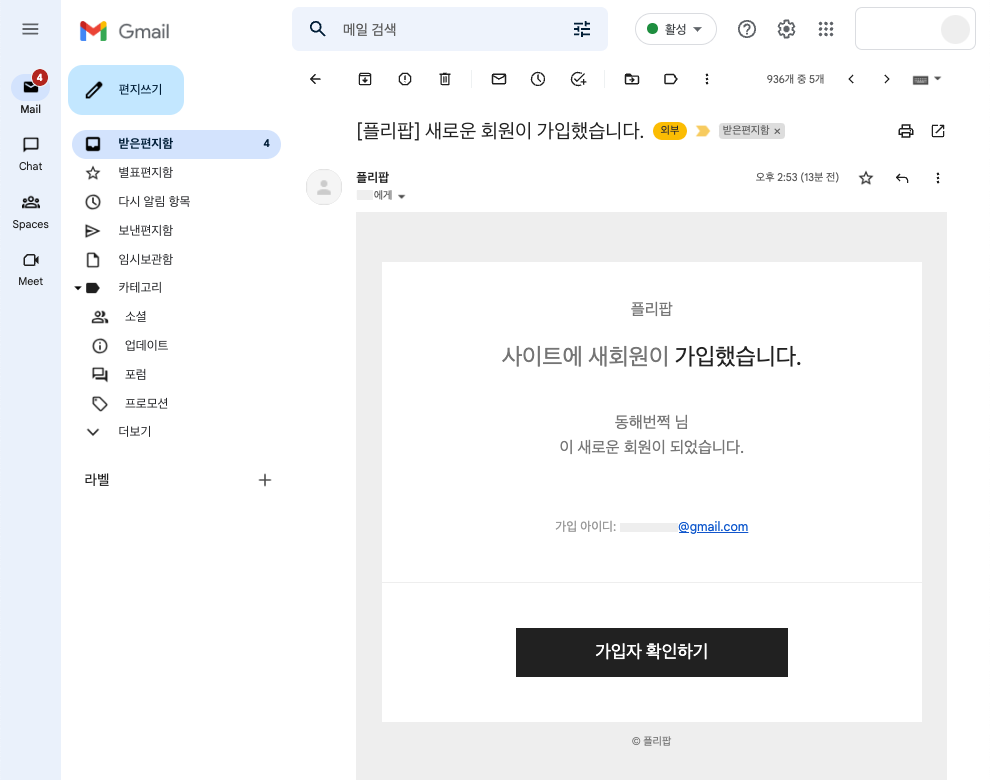Open email in new window
This screenshot has width=990, height=780.
pyautogui.click(x=938, y=131)
